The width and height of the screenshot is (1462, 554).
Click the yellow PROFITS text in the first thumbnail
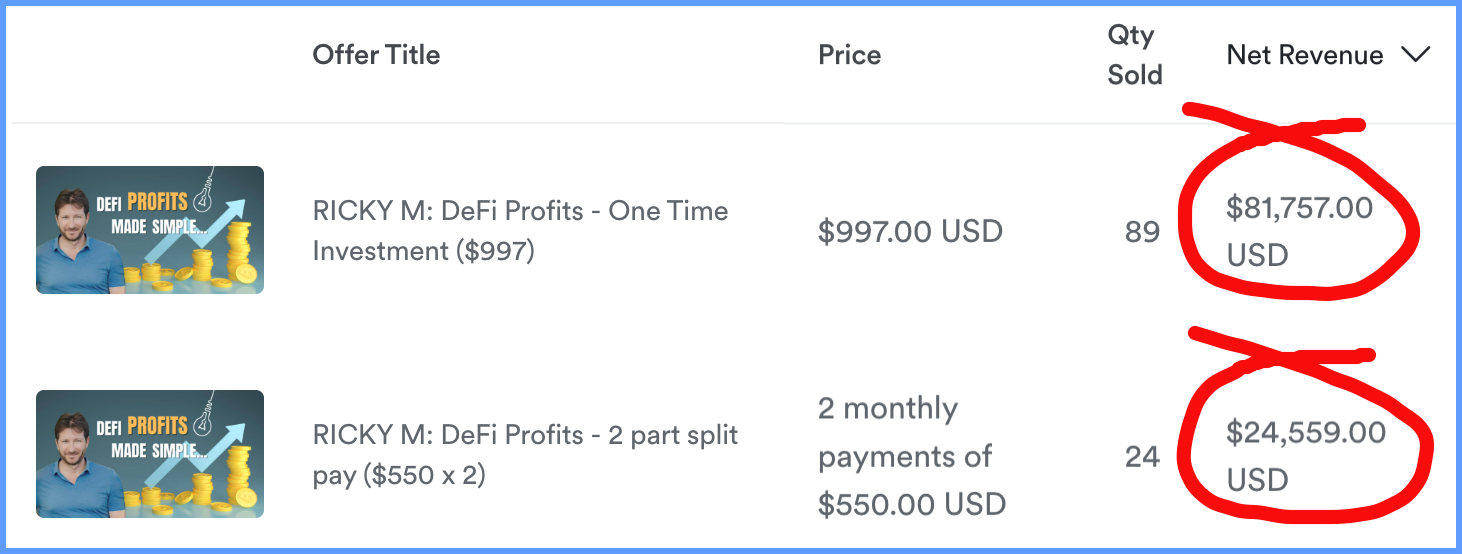[158, 202]
